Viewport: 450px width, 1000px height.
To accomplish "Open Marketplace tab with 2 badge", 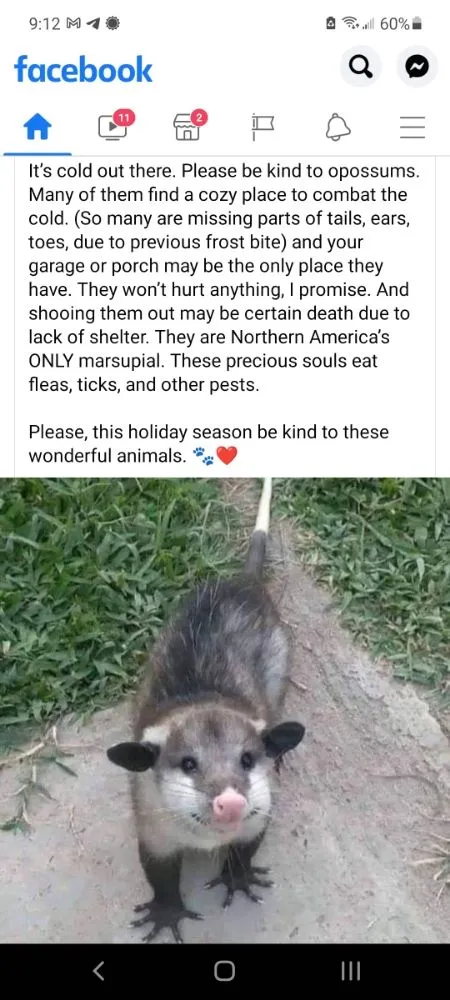I will (x=189, y=126).
